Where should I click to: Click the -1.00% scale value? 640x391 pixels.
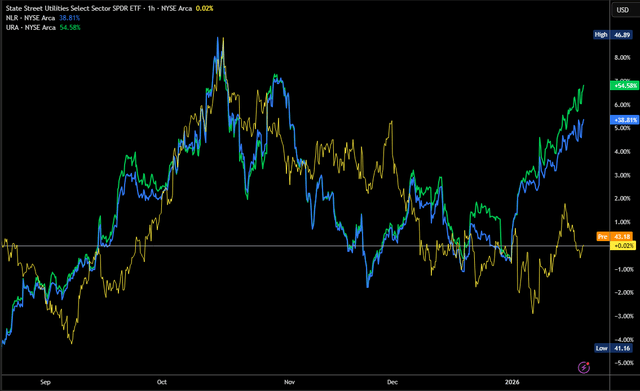(x=623, y=269)
